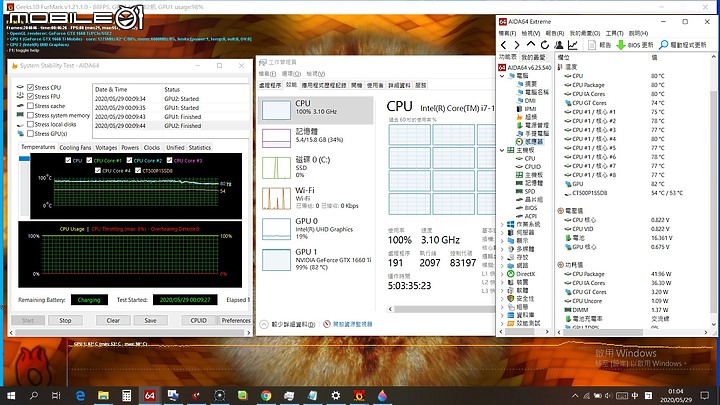This screenshot has width=720, height=405.
Task: Uncheck CPU Core #1 graph checkbox
Action: pyautogui.click(x=89, y=160)
